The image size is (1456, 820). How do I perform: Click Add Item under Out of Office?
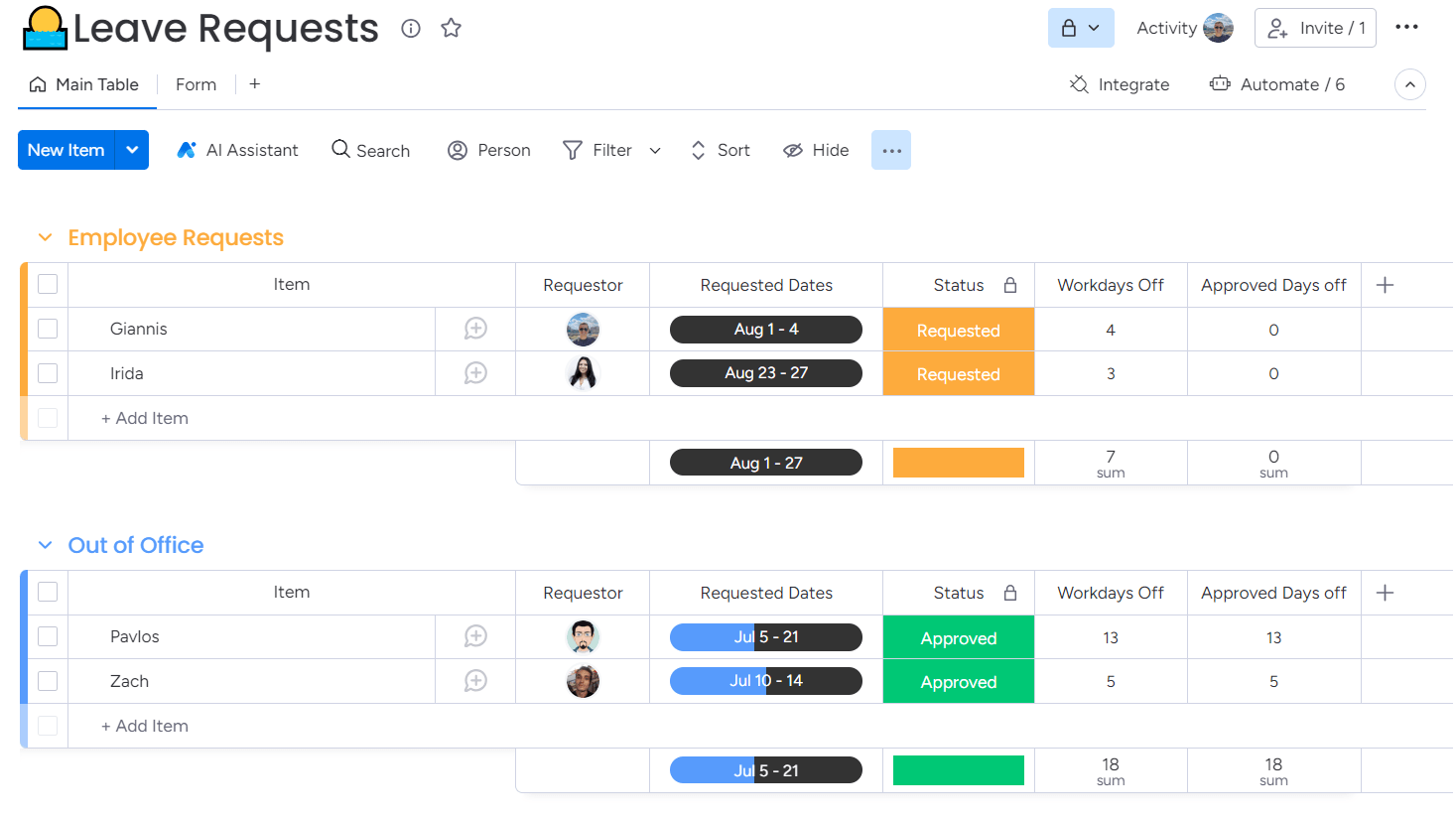[144, 726]
